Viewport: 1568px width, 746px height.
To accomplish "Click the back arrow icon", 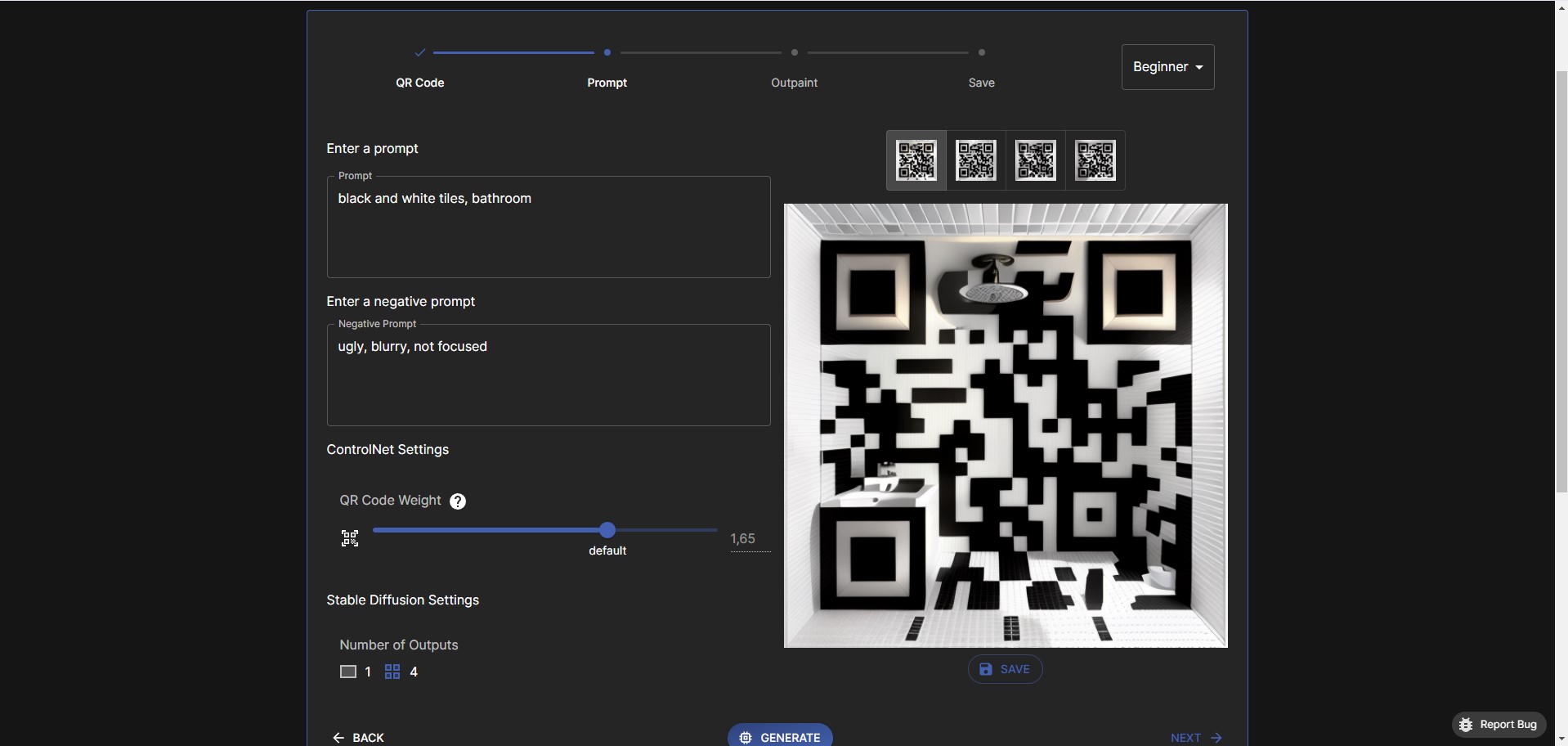I will tap(338, 738).
